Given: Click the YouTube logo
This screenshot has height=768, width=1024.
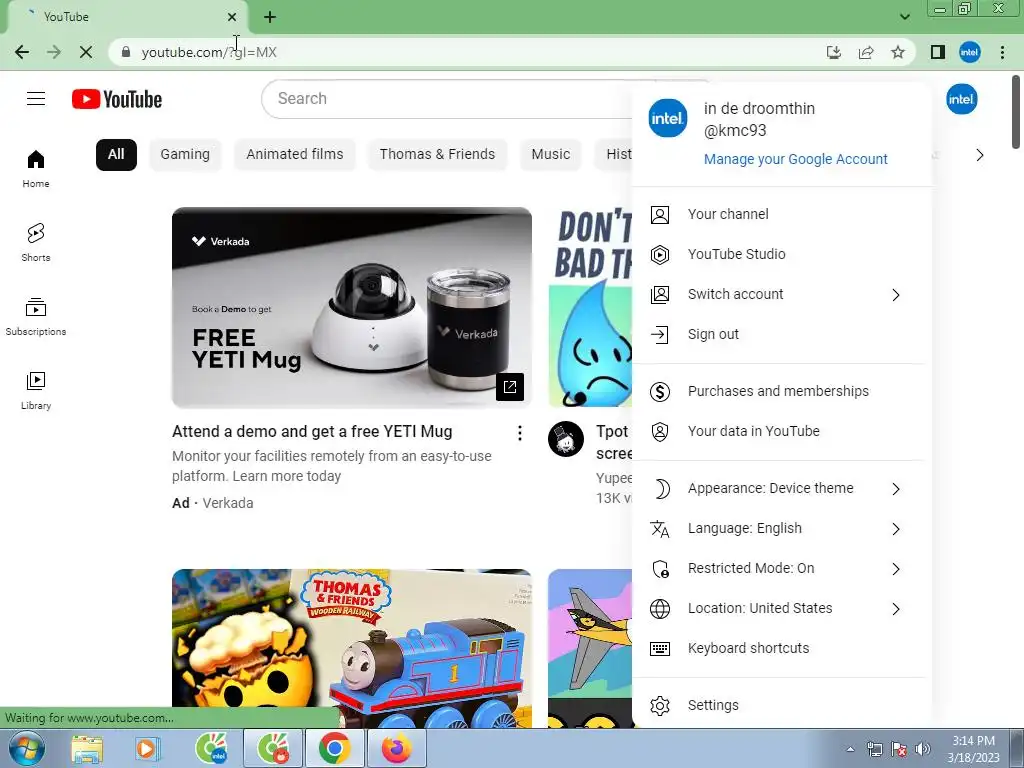Looking at the screenshot, I should 117,99.
